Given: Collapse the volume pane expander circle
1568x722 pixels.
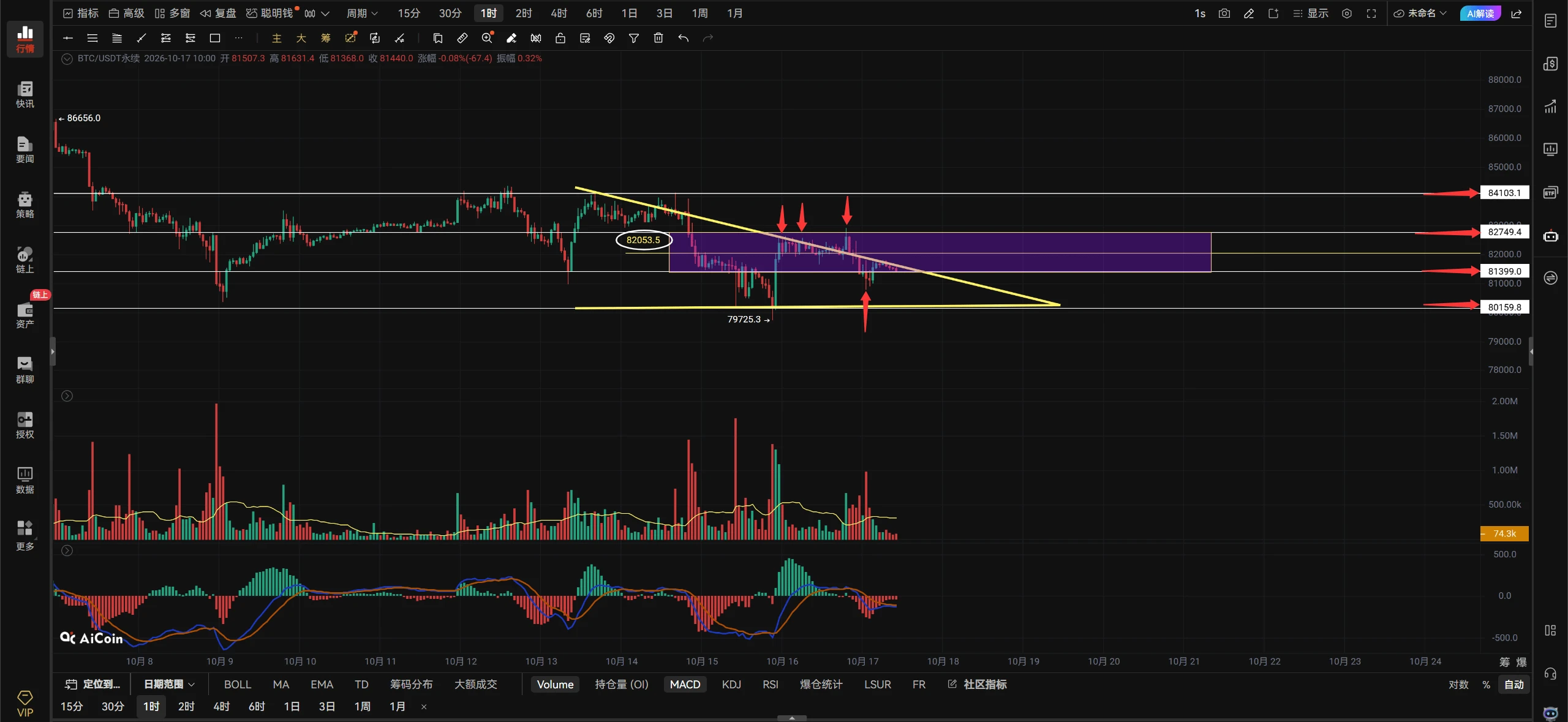Looking at the screenshot, I should tap(67, 396).
